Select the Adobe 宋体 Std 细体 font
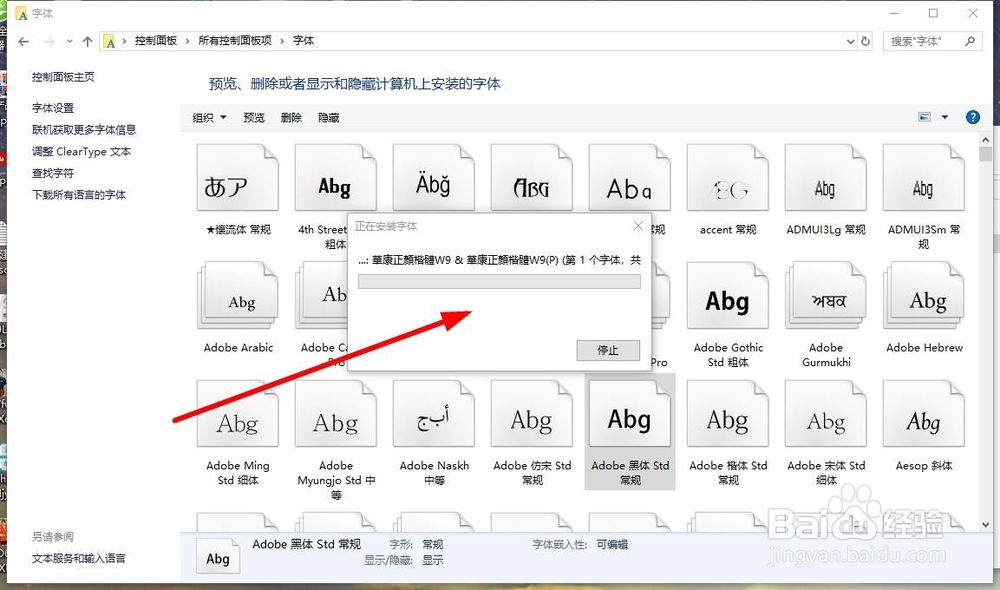This screenshot has height=590, width=1000. 826,413
